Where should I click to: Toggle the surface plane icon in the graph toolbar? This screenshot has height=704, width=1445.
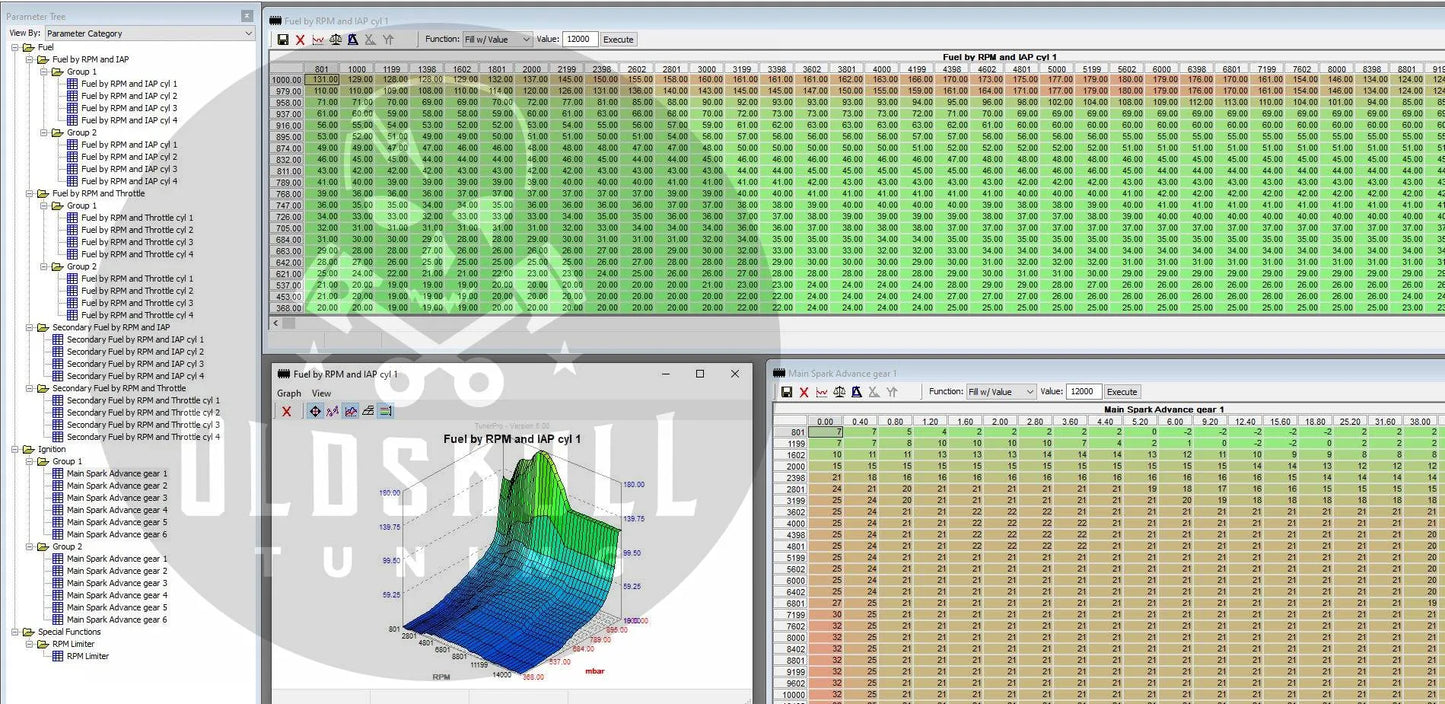(x=368, y=411)
